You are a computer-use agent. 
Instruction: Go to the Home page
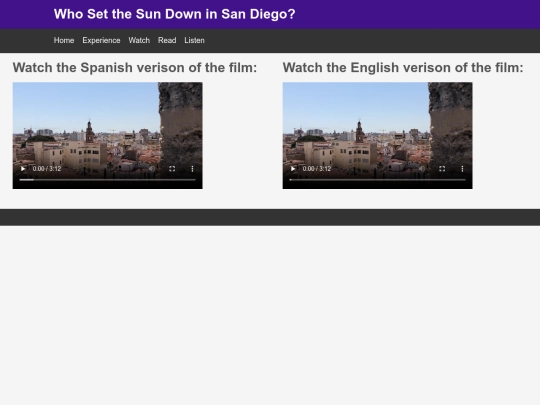tap(64, 40)
